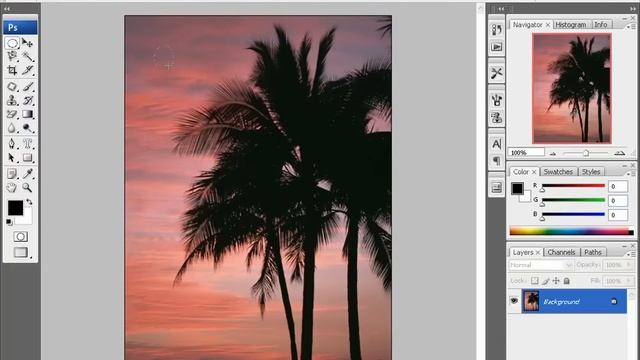Select the Clone Stamp tool

click(x=12, y=100)
